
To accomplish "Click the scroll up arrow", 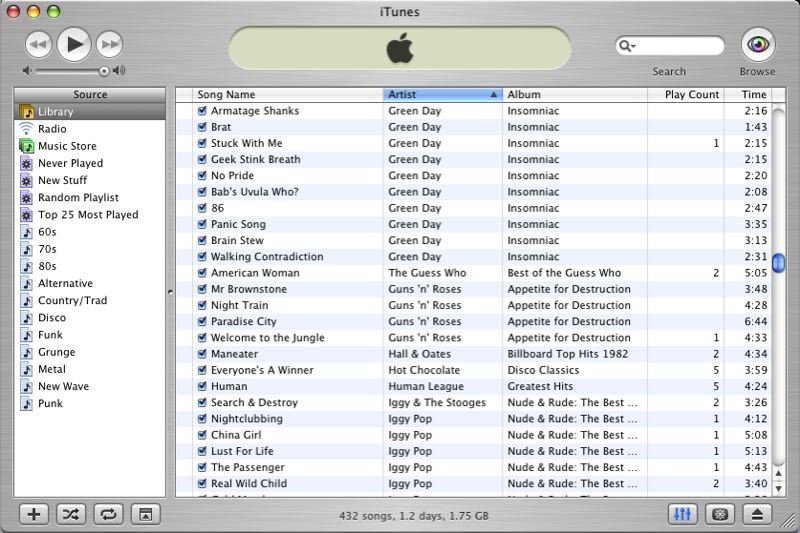I will (x=779, y=473).
